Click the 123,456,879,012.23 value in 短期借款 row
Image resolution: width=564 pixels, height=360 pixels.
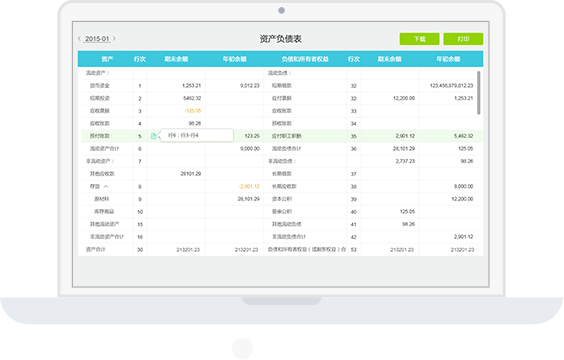(451, 86)
